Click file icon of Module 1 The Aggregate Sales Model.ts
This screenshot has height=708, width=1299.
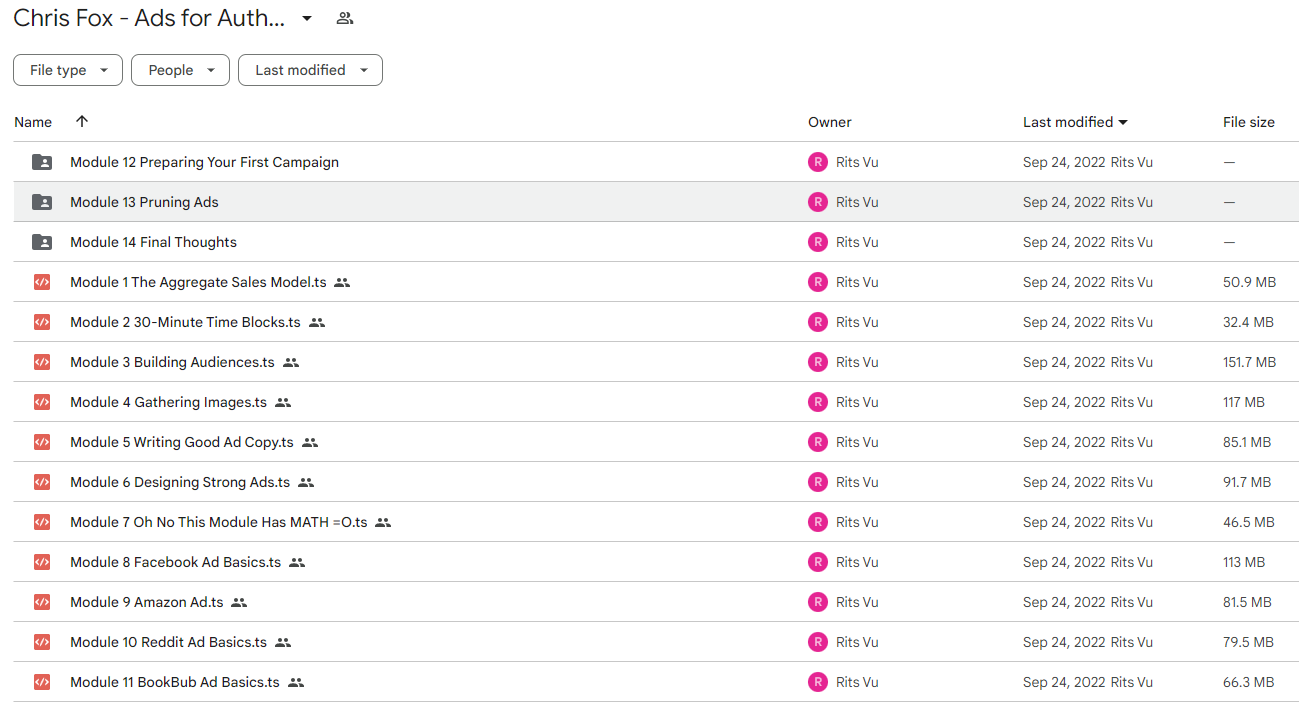42,282
